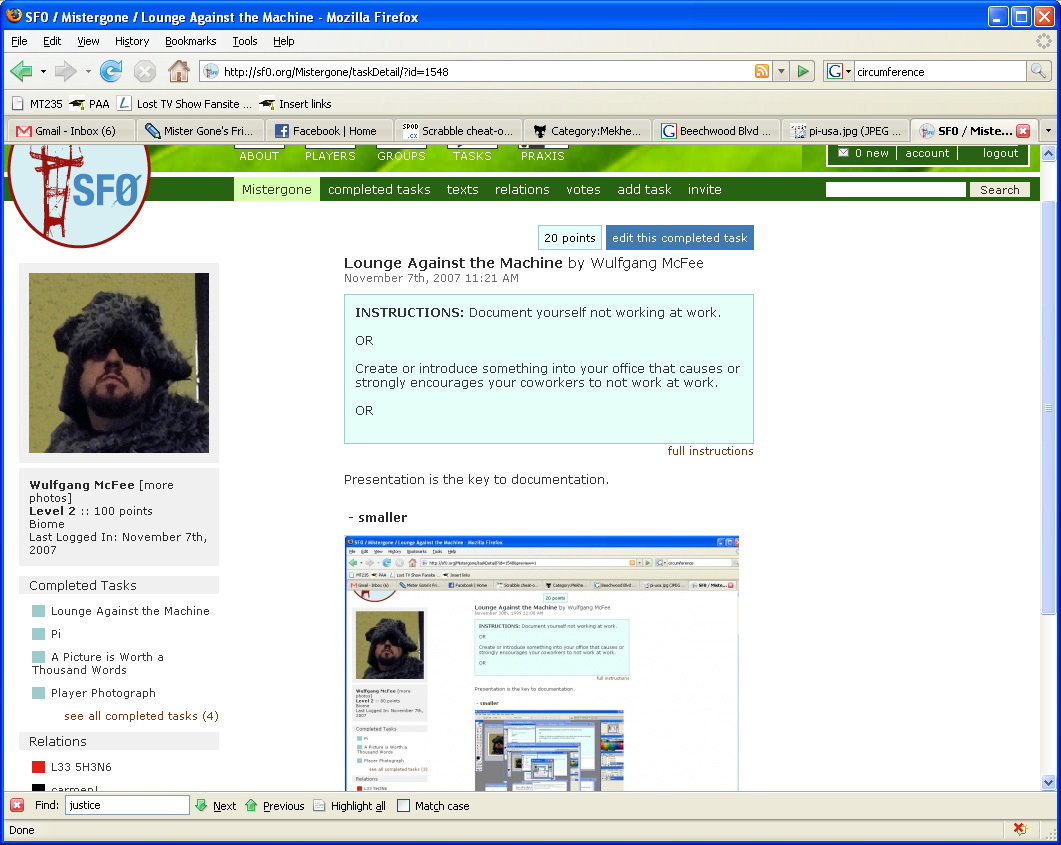Open the Tools menu

[x=245, y=41]
